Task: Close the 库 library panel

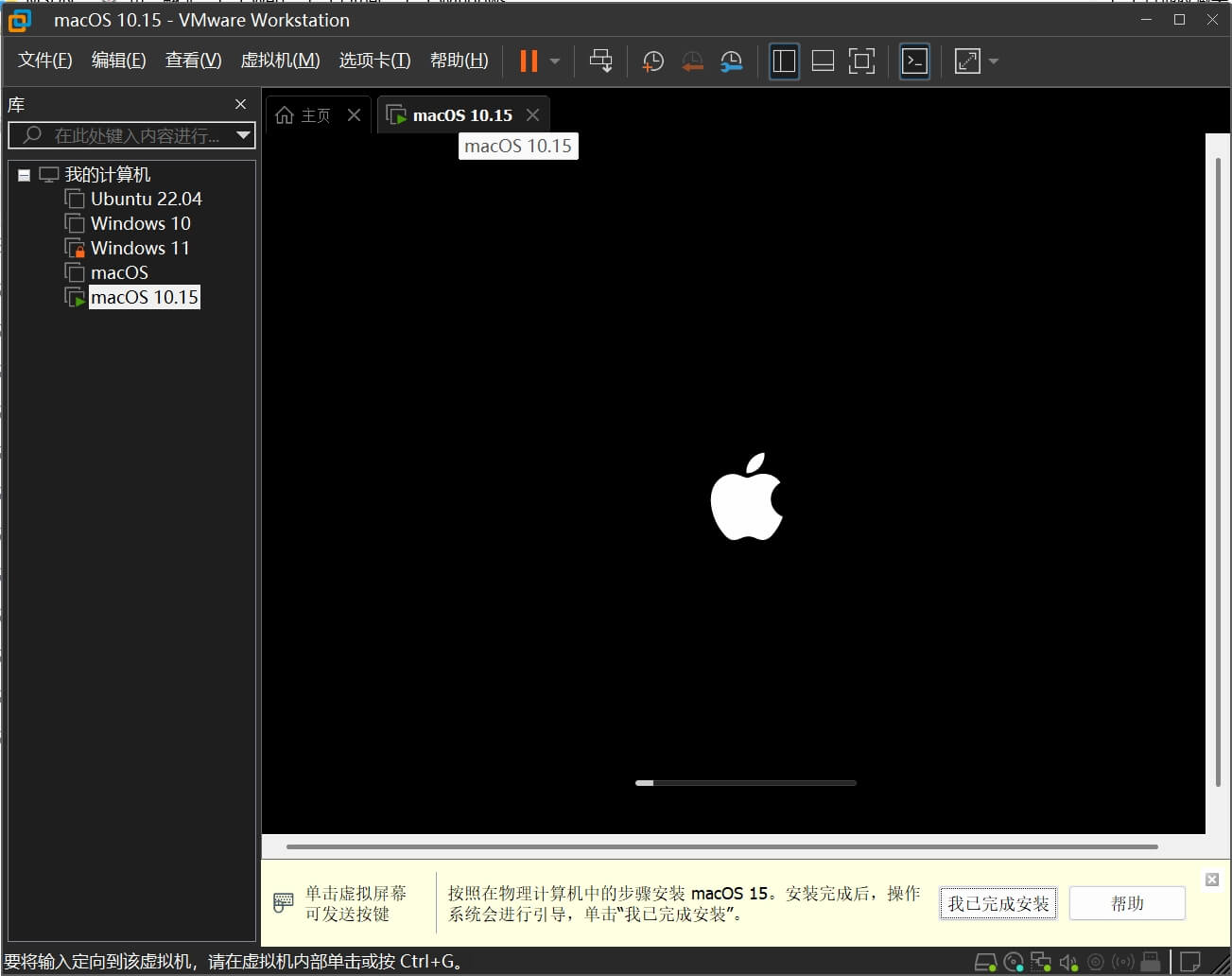Action: [x=240, y=104]
